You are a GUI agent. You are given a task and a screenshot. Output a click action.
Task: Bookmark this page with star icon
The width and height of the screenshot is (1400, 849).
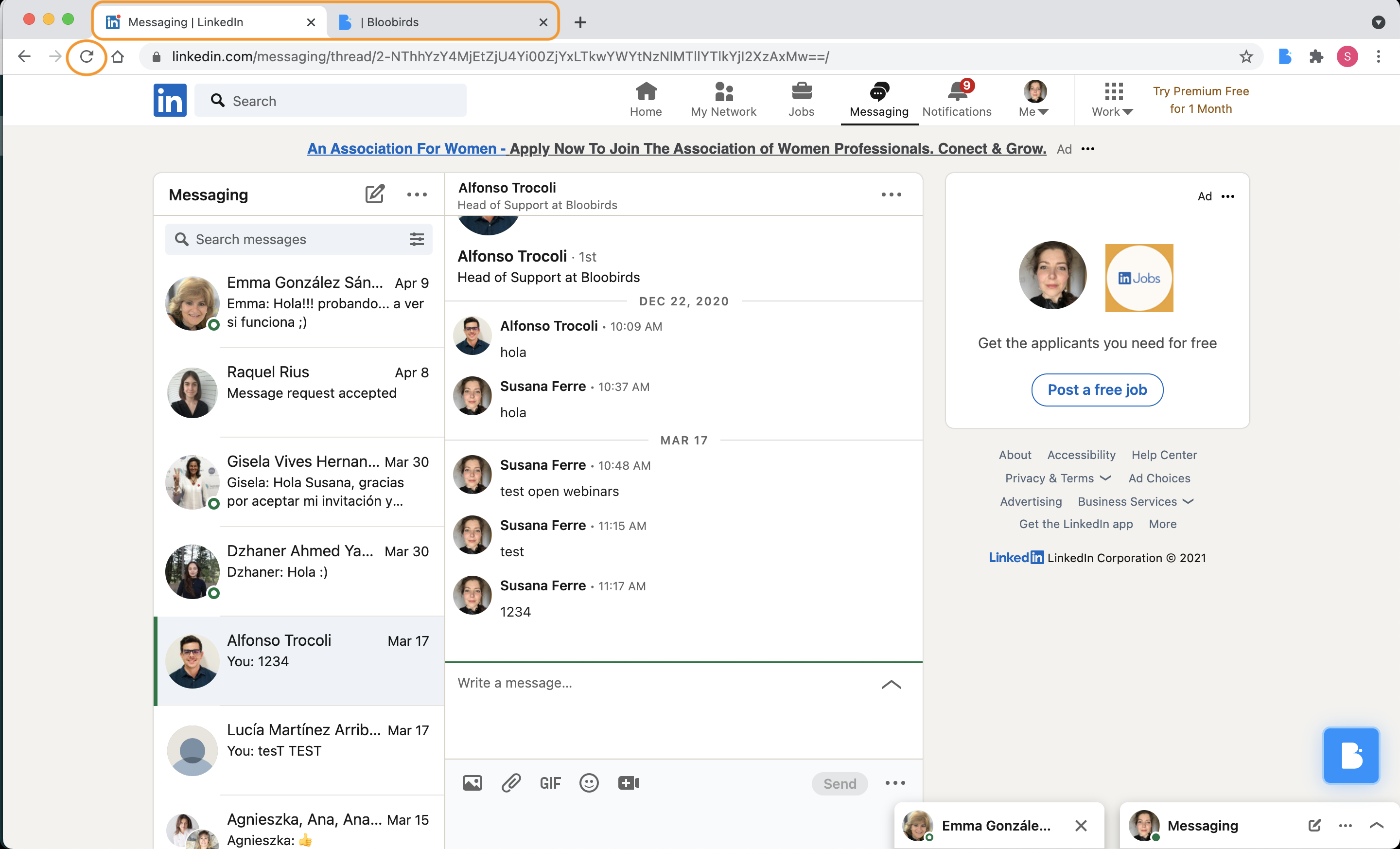click(1245, 56)
